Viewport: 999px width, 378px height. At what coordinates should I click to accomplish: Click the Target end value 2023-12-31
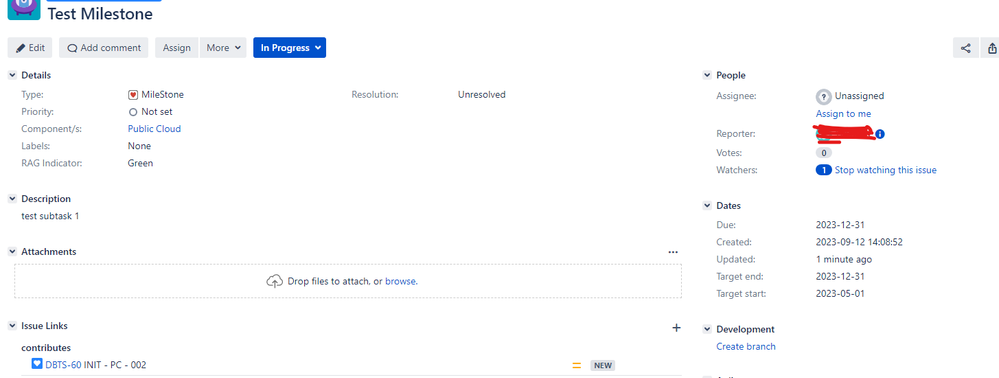click(840, 277)
